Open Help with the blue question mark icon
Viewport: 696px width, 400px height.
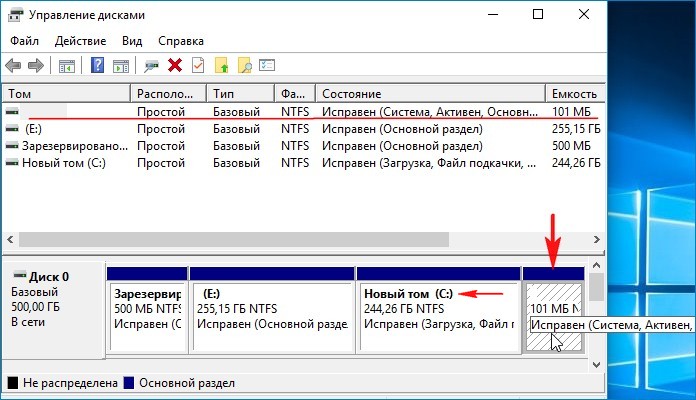tap(97, 65)
